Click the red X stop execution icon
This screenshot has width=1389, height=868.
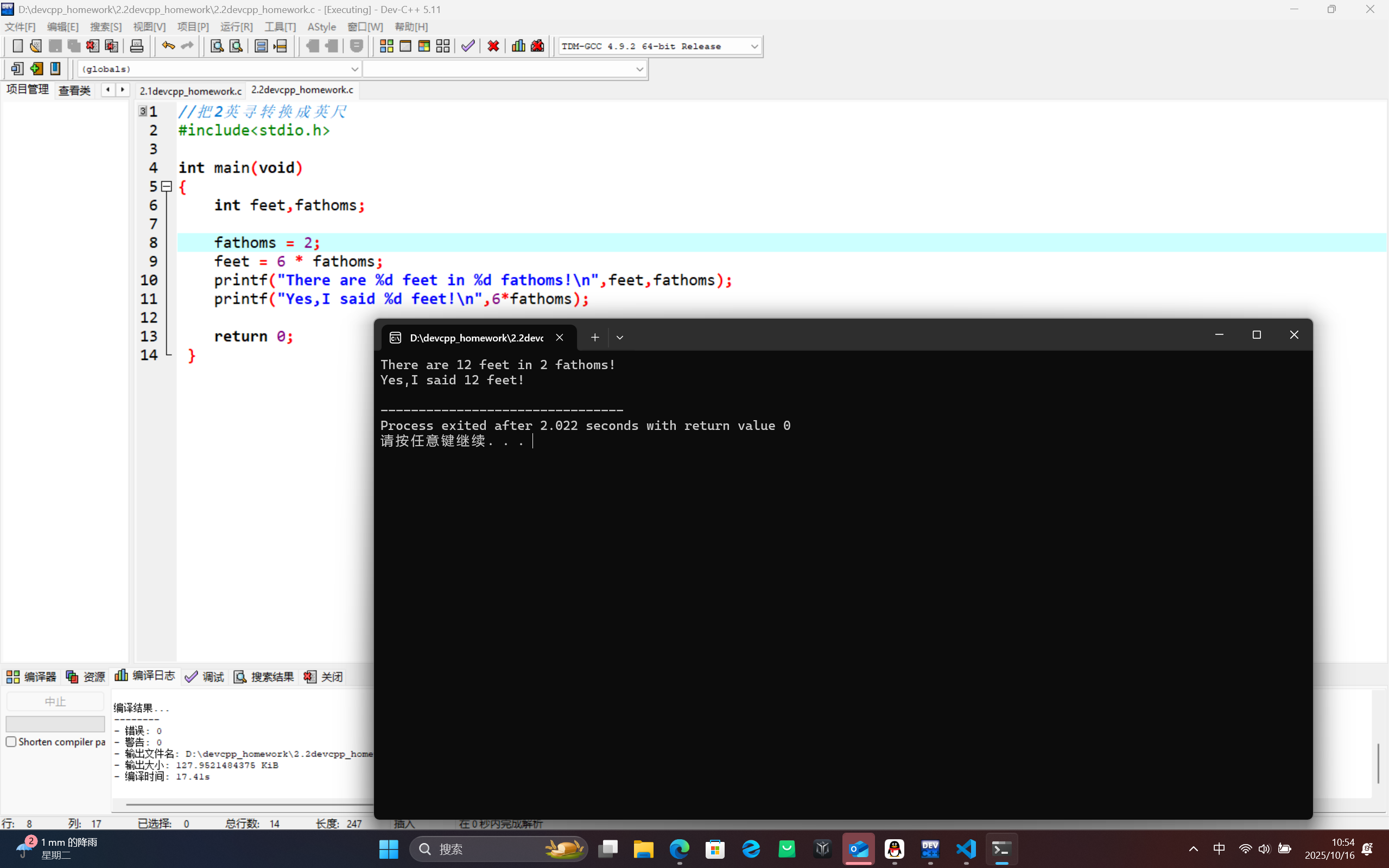tap(493, 46)
